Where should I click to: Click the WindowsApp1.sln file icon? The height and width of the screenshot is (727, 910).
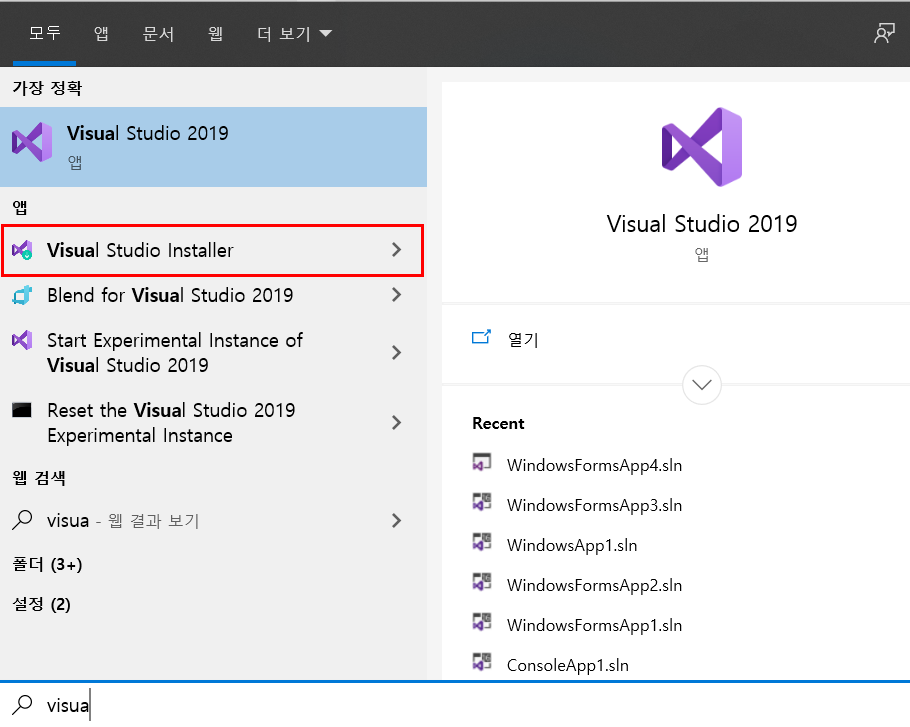pyautogui.click(x=482, y=542)
